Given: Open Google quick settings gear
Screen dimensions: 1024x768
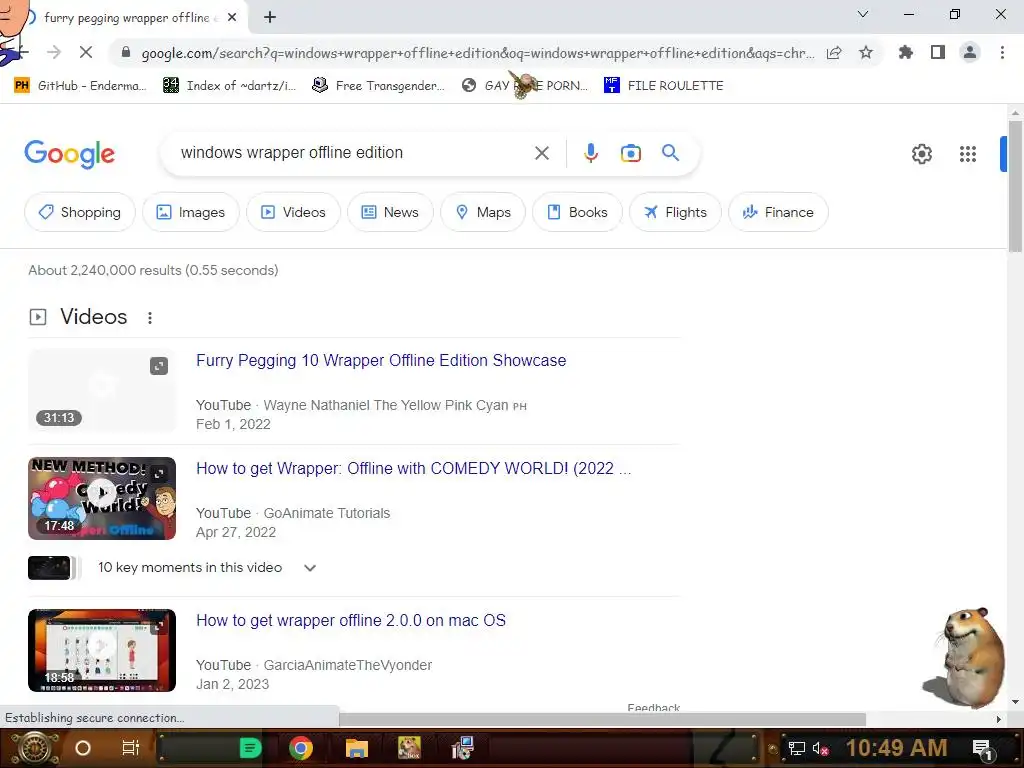Looking at the screenshot, I should point(921,154).
